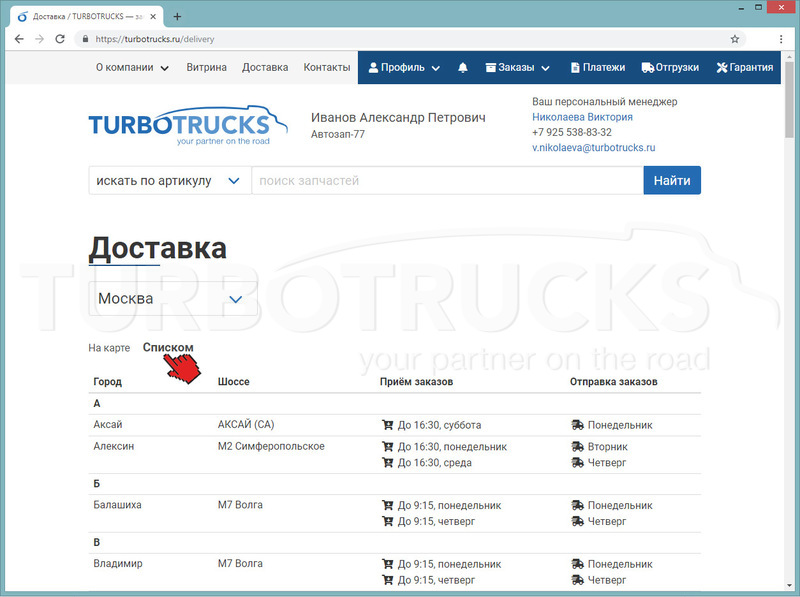Viewport: 800px width, 597px height.
Task: Click the 'АКСАЙ (СА)' highway cell
Action: click(246, 425)
